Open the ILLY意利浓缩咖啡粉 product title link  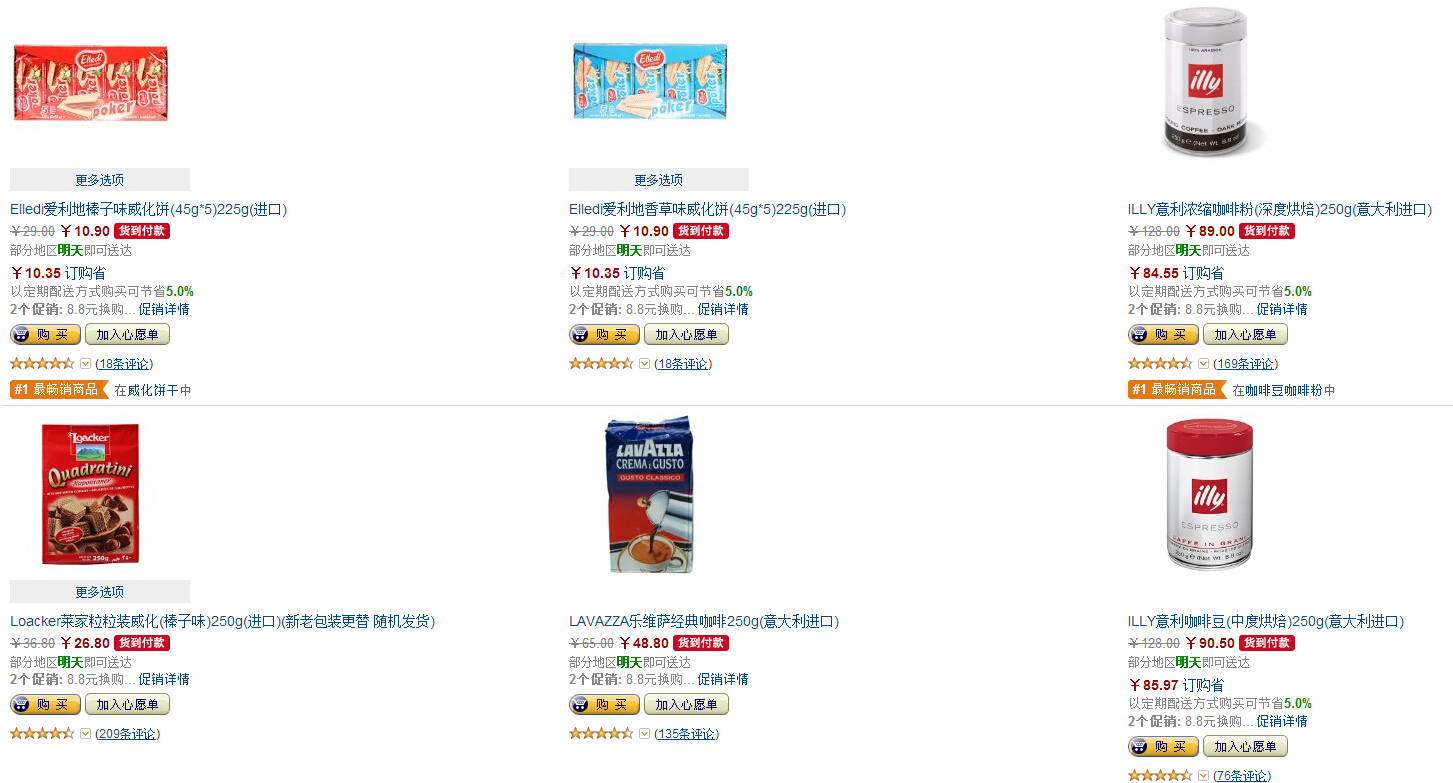pyautogui.click(x=1279, y=210)
